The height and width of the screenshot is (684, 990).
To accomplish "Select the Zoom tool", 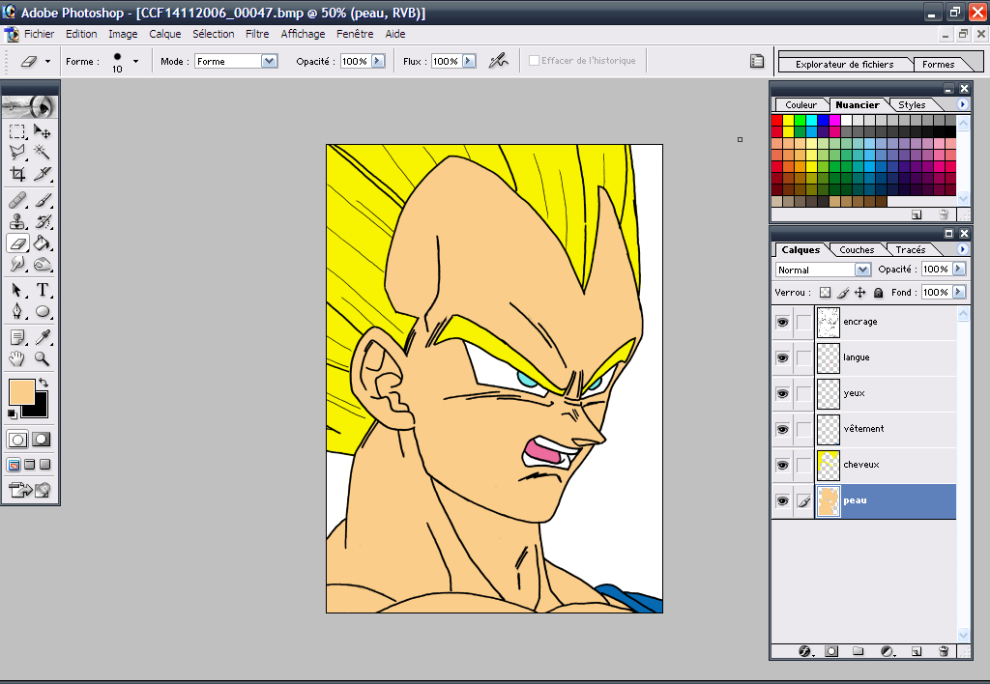I will 42,359.
